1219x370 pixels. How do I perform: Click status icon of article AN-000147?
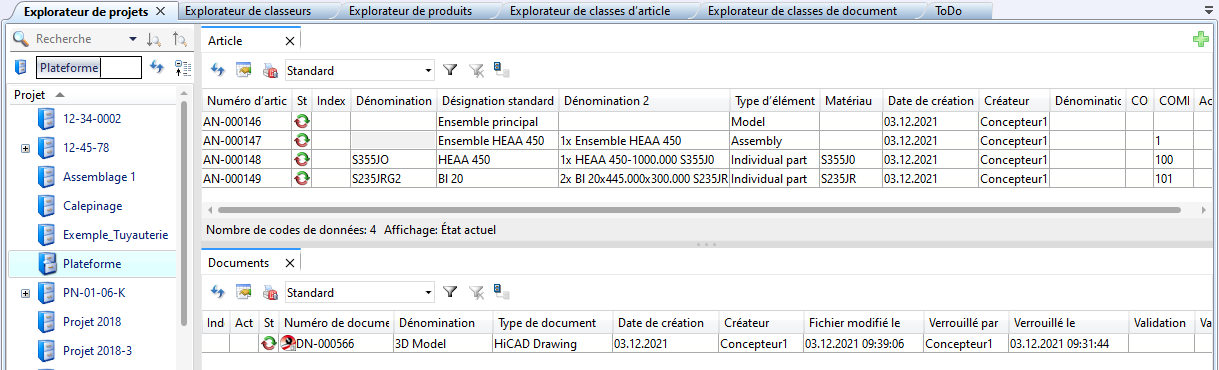pyautogui.click(x=301, y=140)
